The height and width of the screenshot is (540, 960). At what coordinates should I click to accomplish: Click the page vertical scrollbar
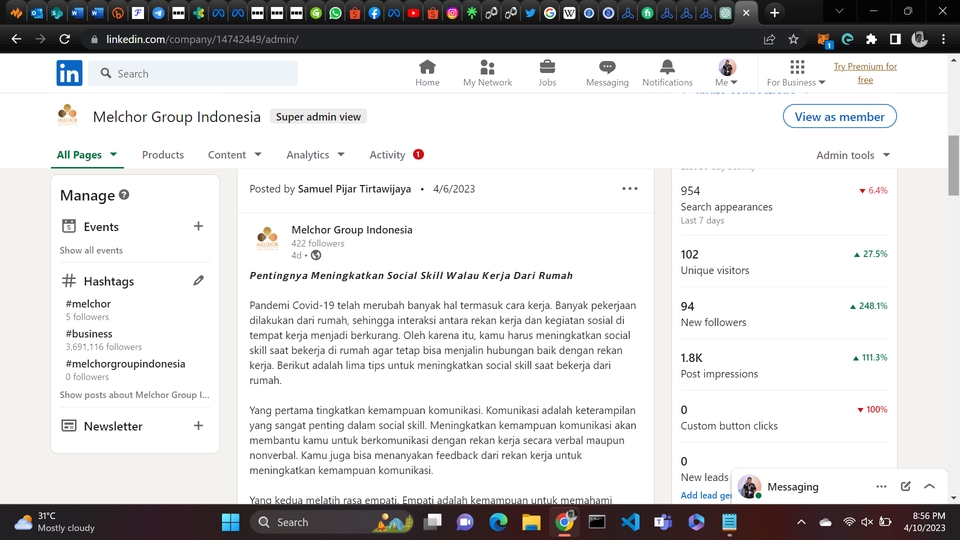953,165
